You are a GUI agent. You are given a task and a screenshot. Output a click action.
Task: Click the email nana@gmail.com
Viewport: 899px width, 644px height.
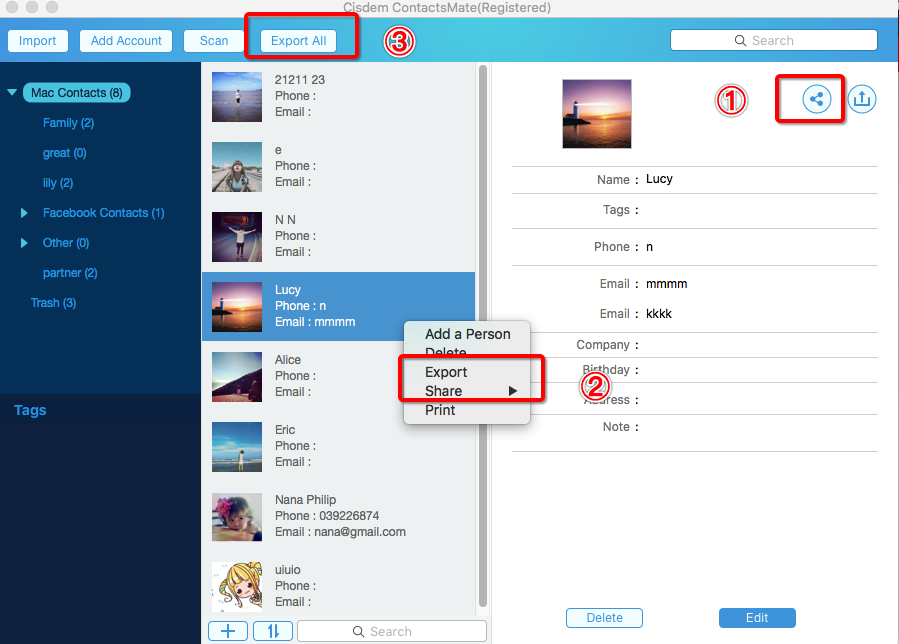[x=360, y=532]
